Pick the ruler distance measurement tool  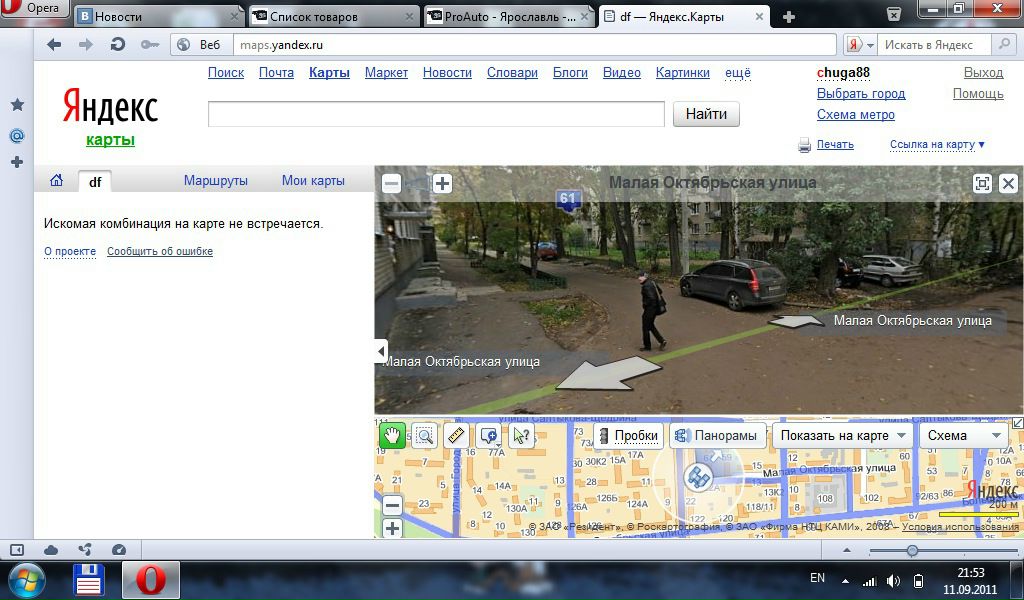(x=456, y=436)
